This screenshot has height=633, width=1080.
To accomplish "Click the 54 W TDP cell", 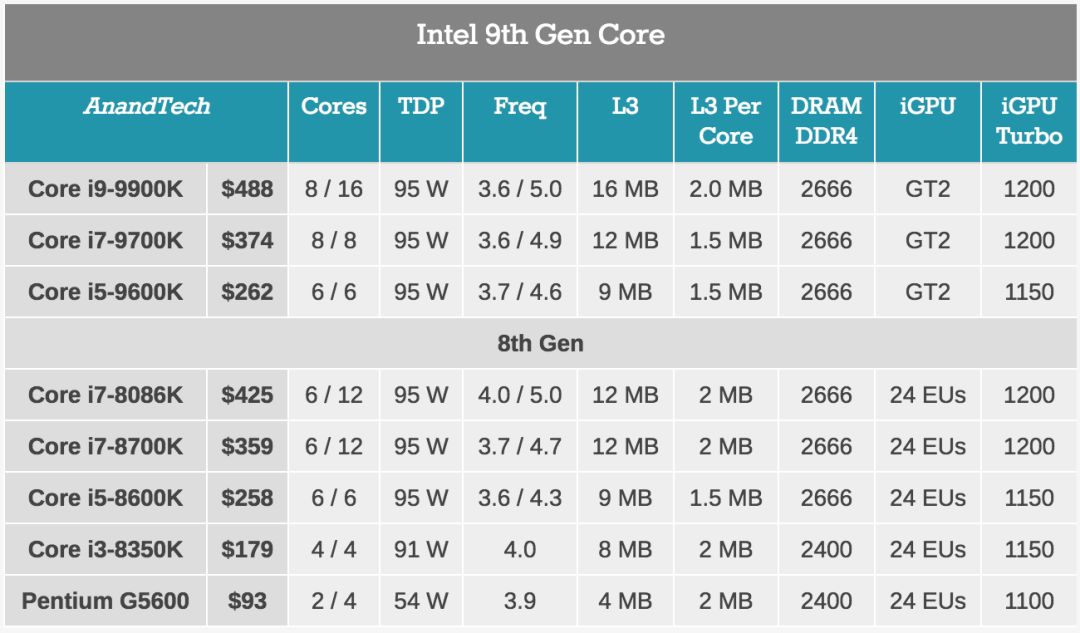I will [421, 602].
